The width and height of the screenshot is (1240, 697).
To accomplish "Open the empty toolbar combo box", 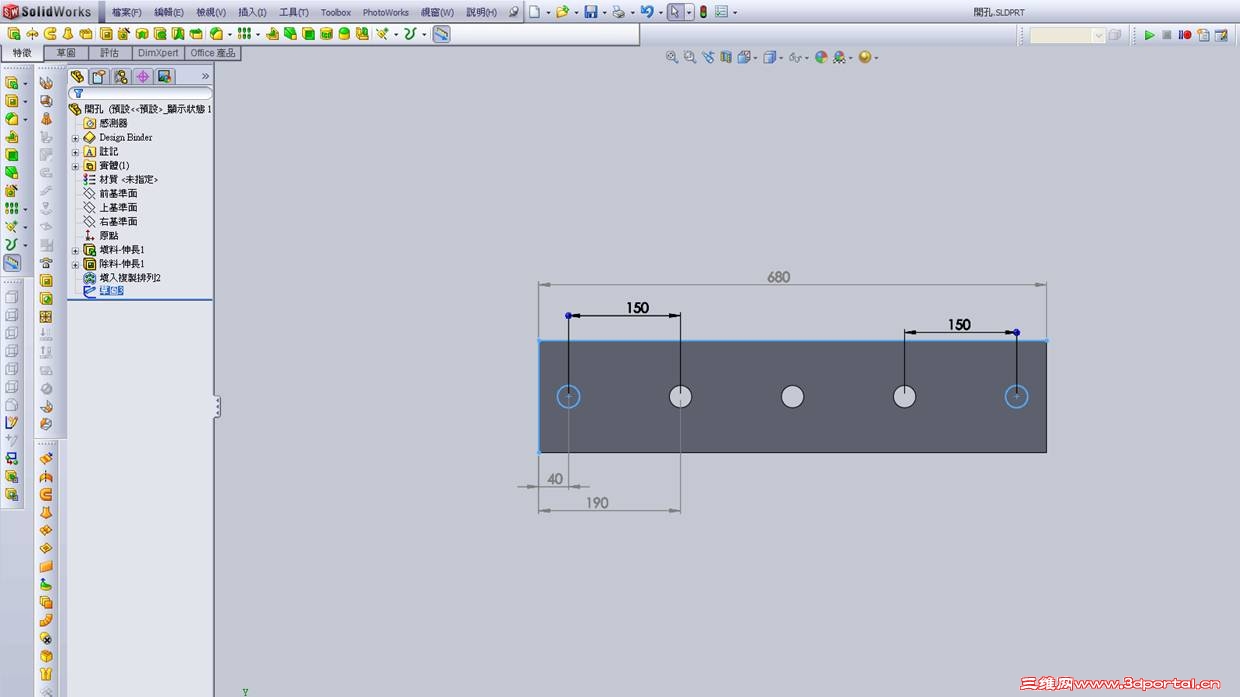I will pos(1067,35).
